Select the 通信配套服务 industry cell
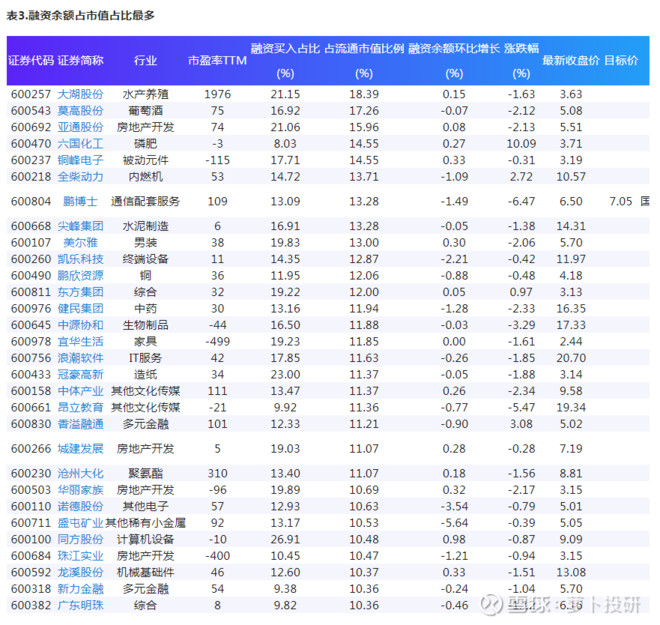The height and width of the screenshot is (625, 660). [145, 201]
